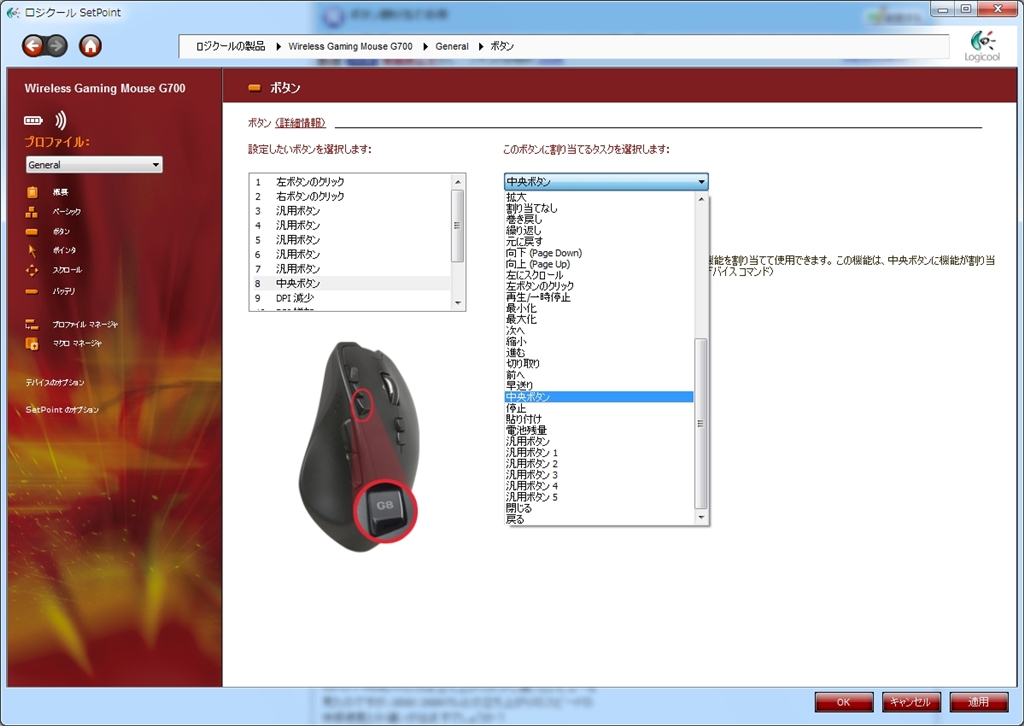Choose 停止 from the task list

[x=599, y=408]
